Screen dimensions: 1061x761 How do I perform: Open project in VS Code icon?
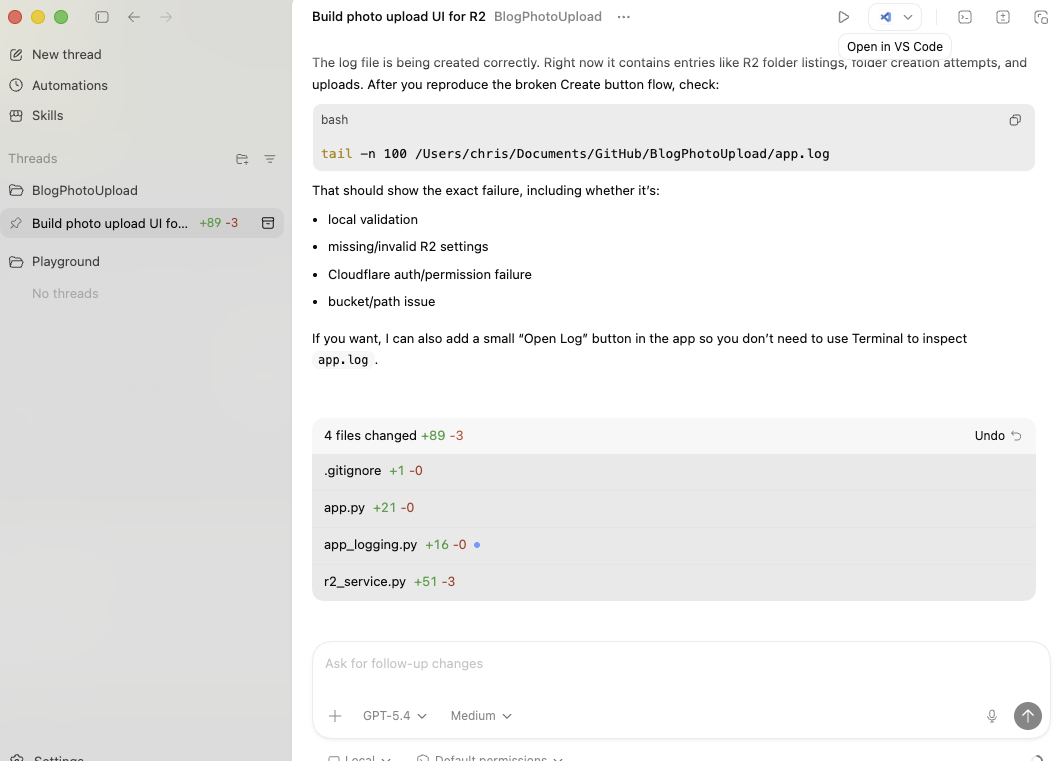(x=885, y=17)
